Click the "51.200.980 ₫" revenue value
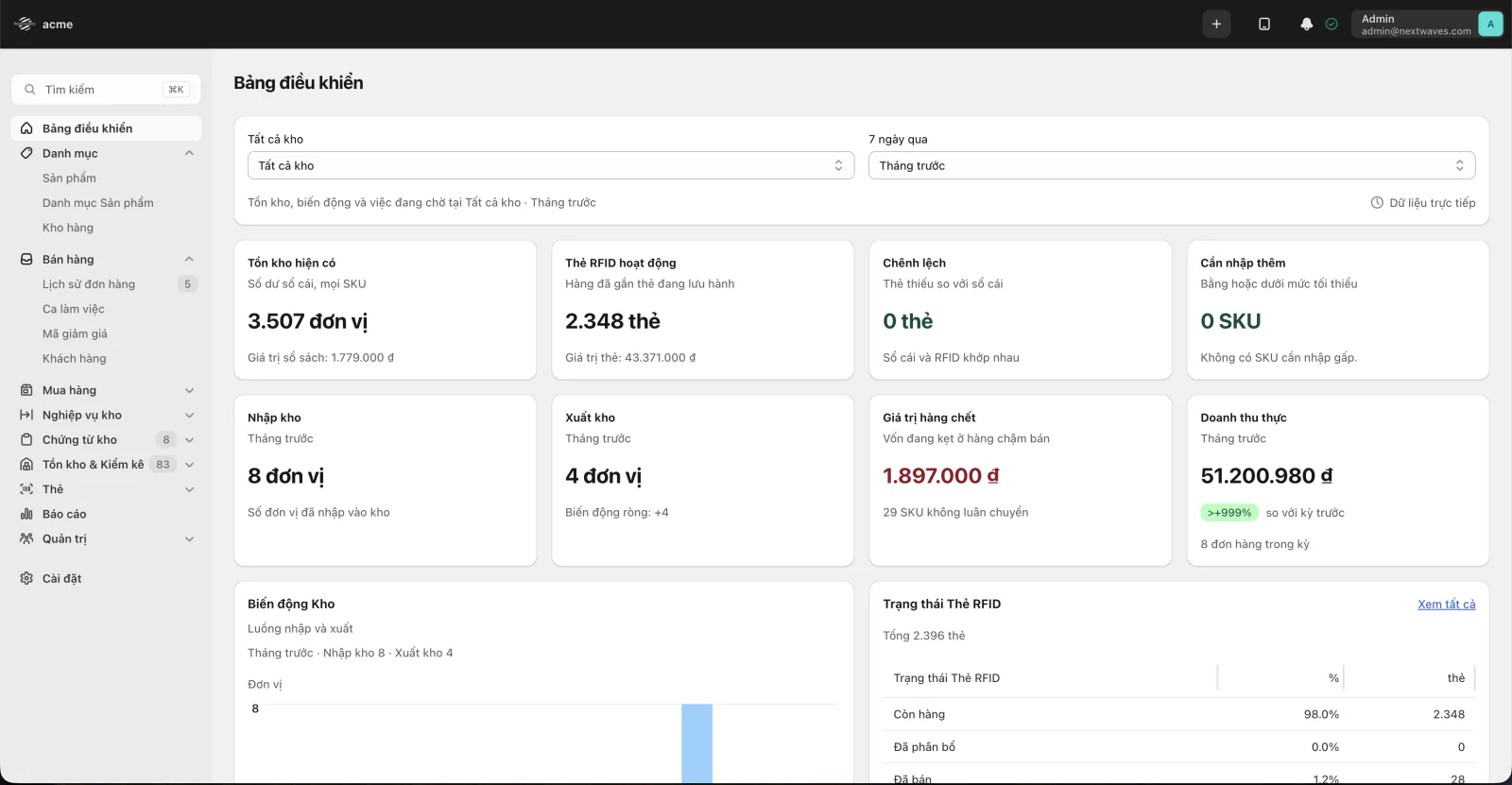Screen dimensions: 1512x785 pyautogui.click(x=1266, y=476)
